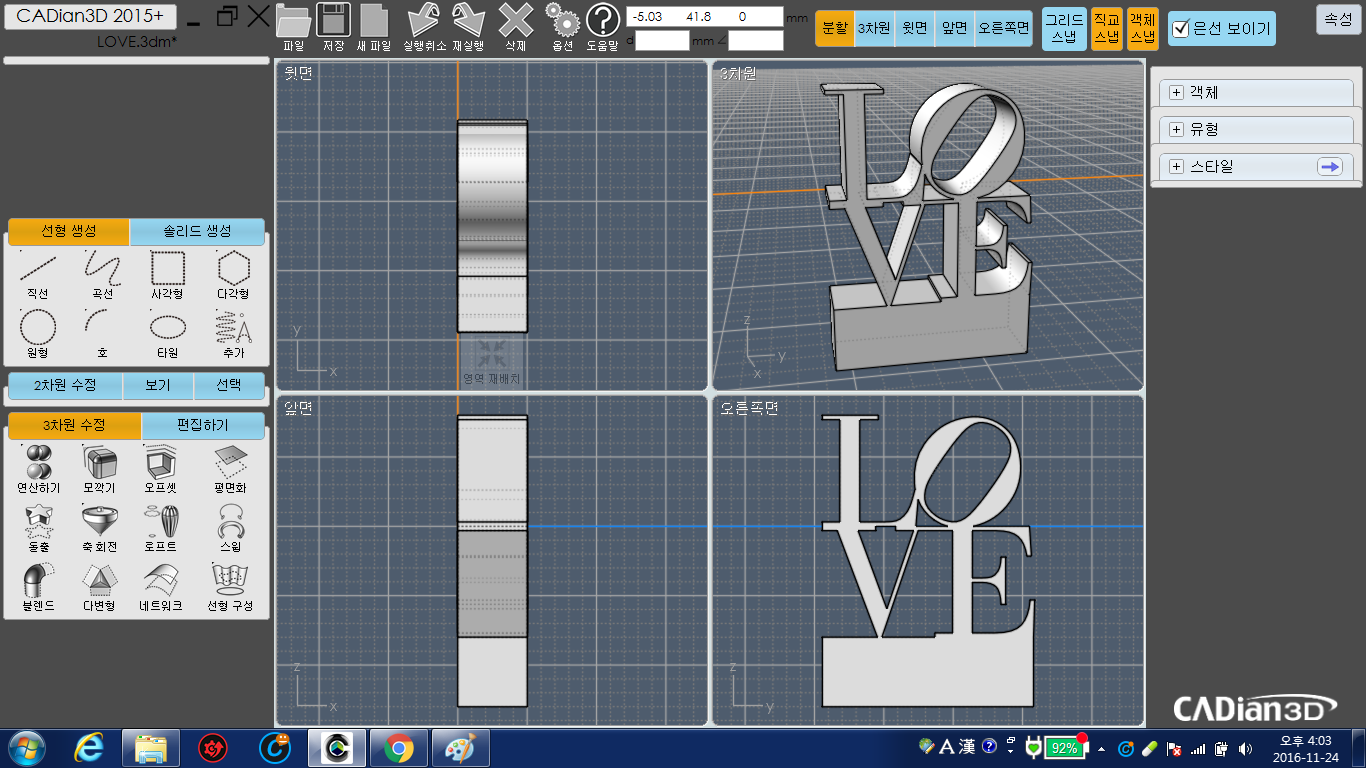Open Chrome from taskbar

398,747
